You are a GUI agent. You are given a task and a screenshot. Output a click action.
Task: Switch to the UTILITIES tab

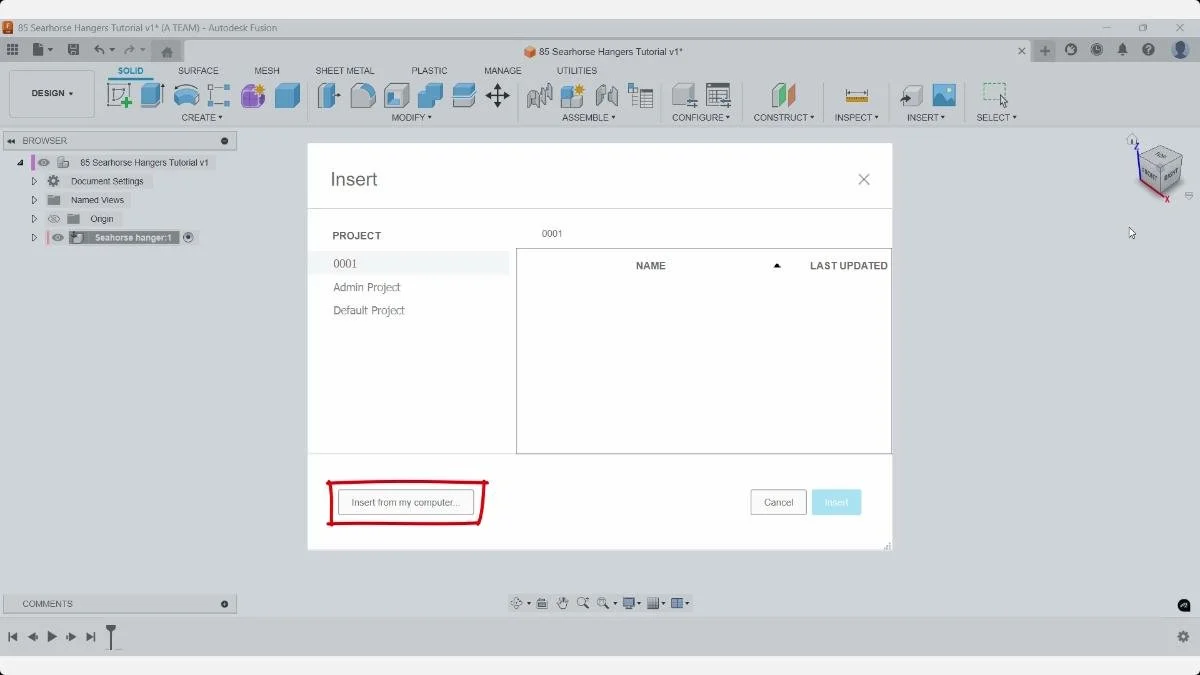point(577,71)
